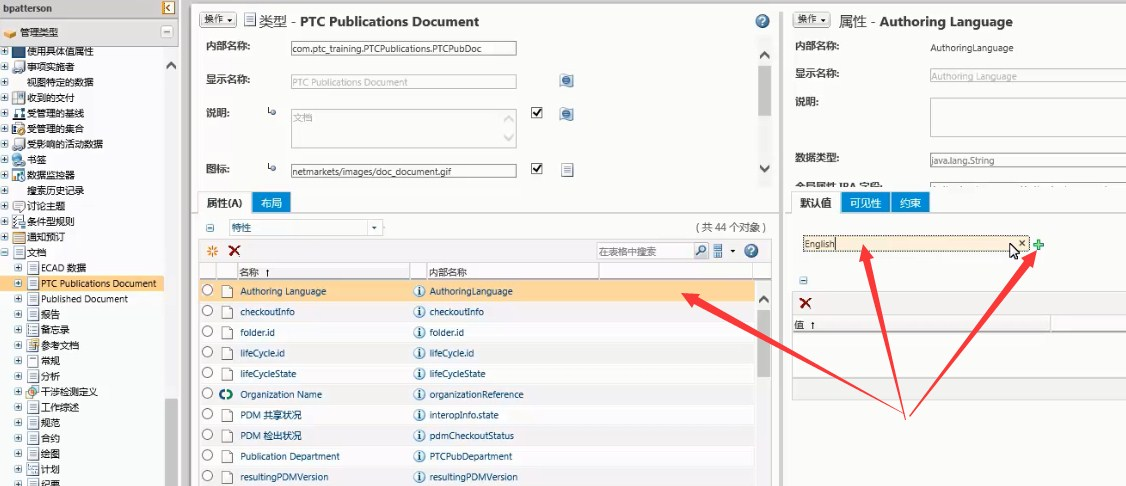
Task: Switch to the 布局 tab
Action: pyautogui.click(x=271, y=203)
